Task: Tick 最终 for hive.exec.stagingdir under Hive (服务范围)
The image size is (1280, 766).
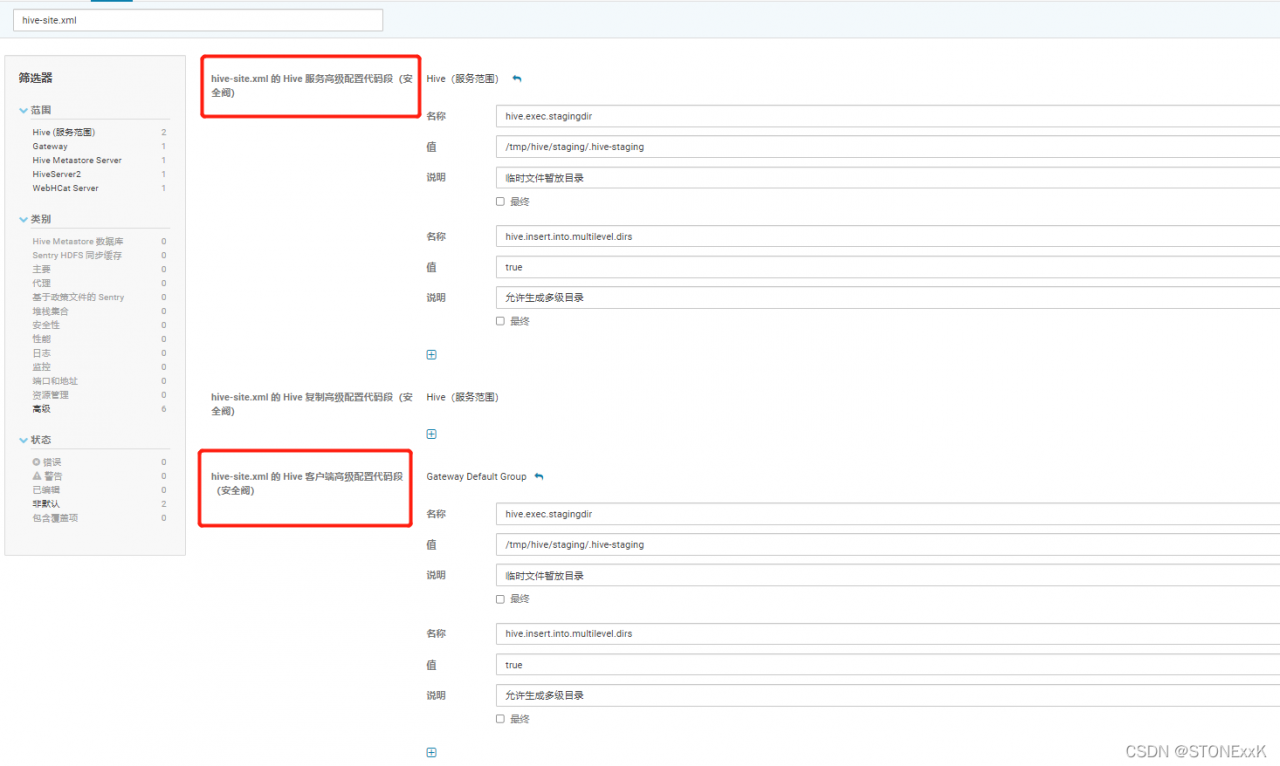Action: click(x=500, y=201)
